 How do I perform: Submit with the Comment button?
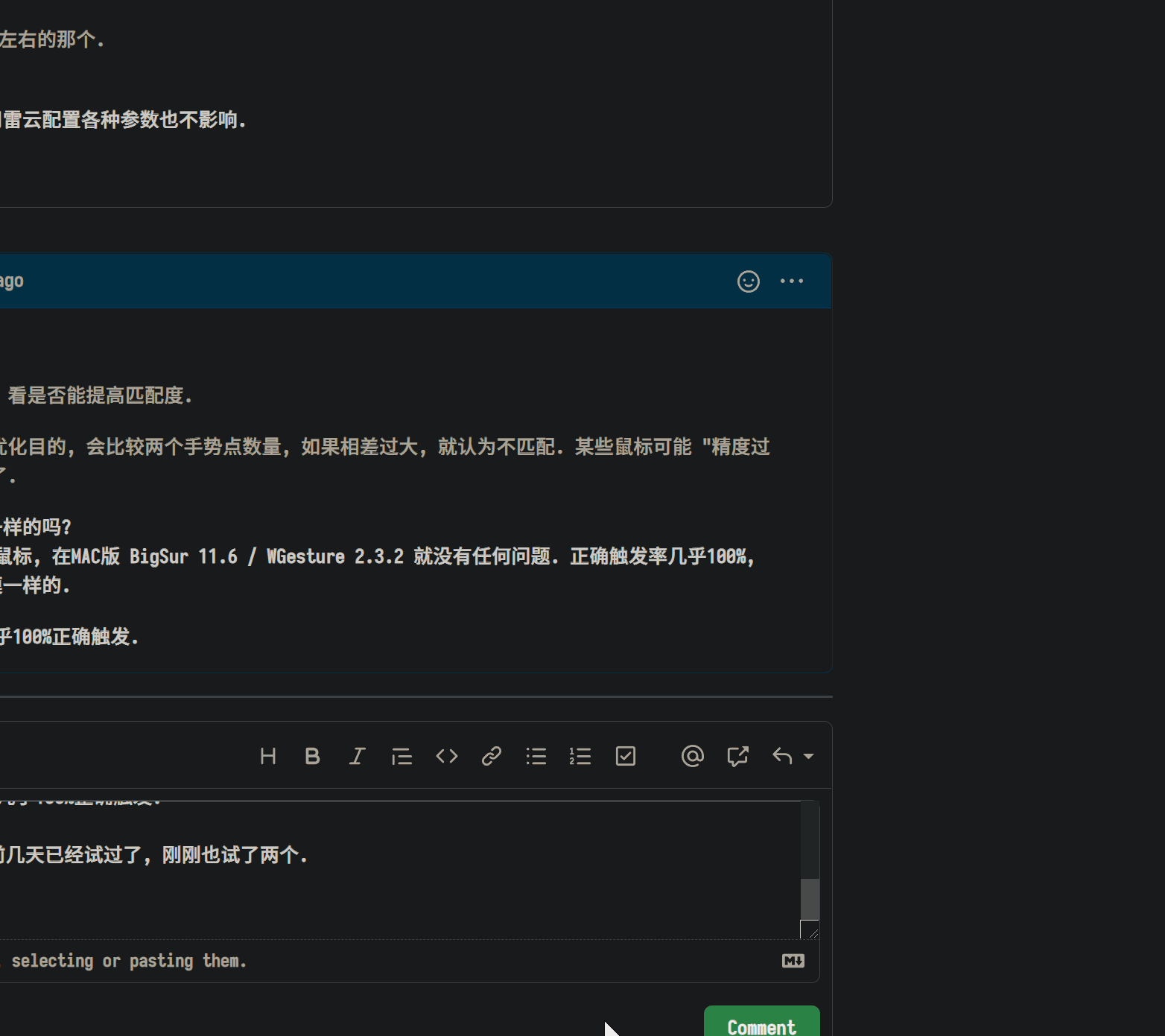[x=761, y=1026]
